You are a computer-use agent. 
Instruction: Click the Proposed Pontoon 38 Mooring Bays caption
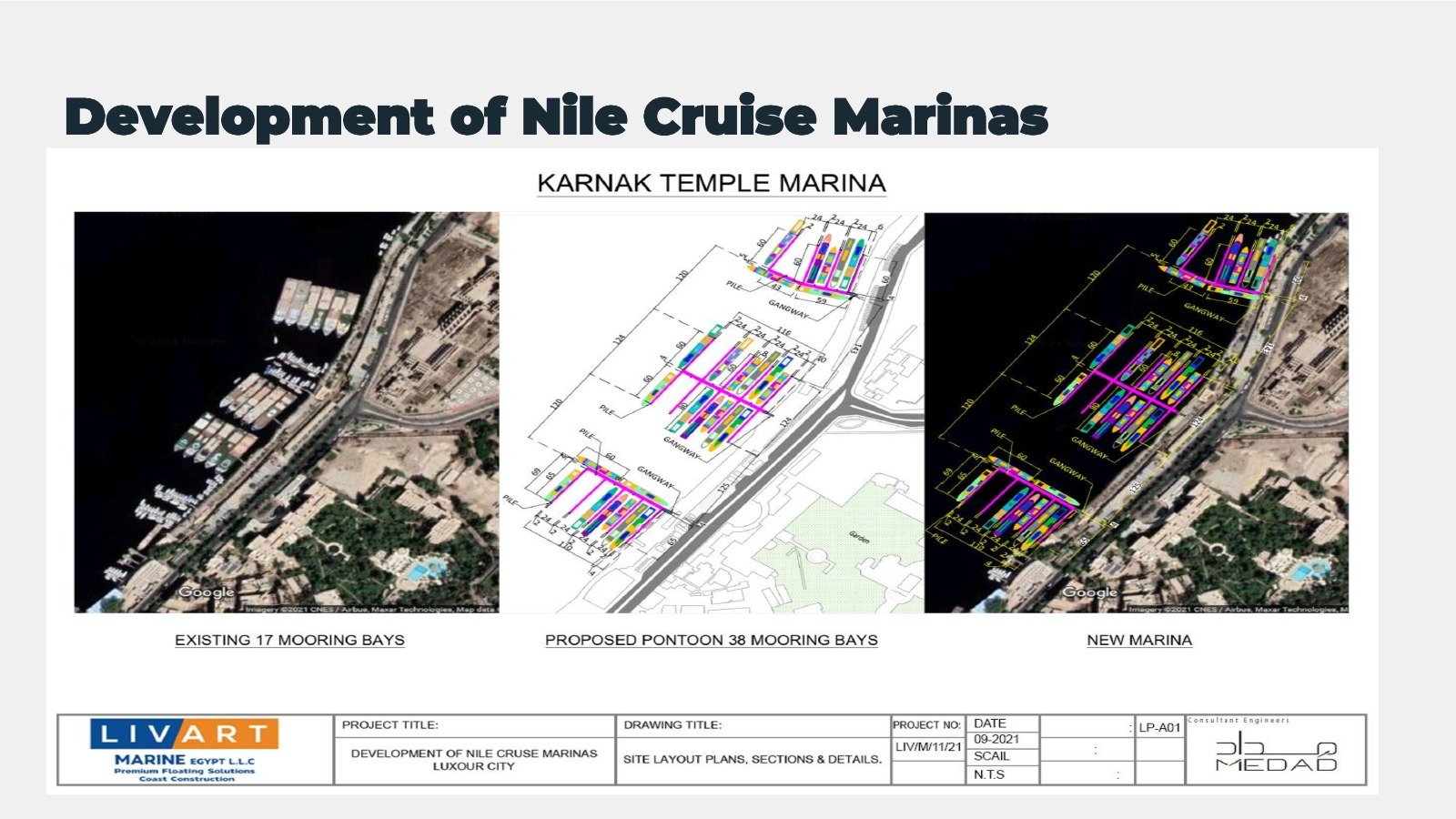(x=712, y=640)
